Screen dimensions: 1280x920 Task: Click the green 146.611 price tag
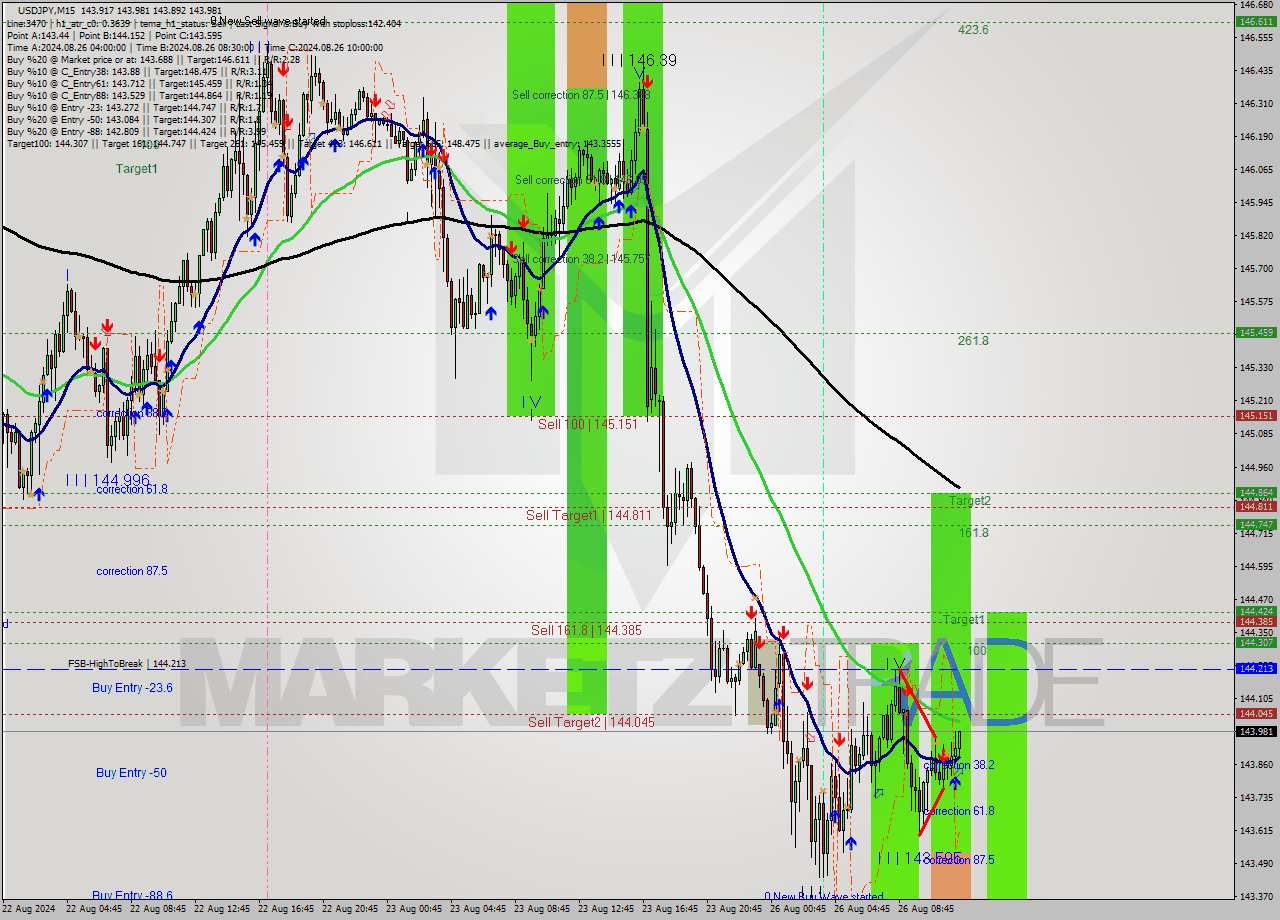point(1257,21)
